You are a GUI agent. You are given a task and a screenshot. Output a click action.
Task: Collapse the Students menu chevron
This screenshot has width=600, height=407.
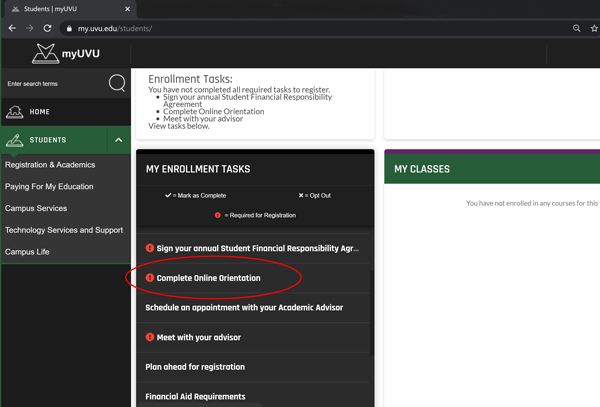[x=118, y=140]
